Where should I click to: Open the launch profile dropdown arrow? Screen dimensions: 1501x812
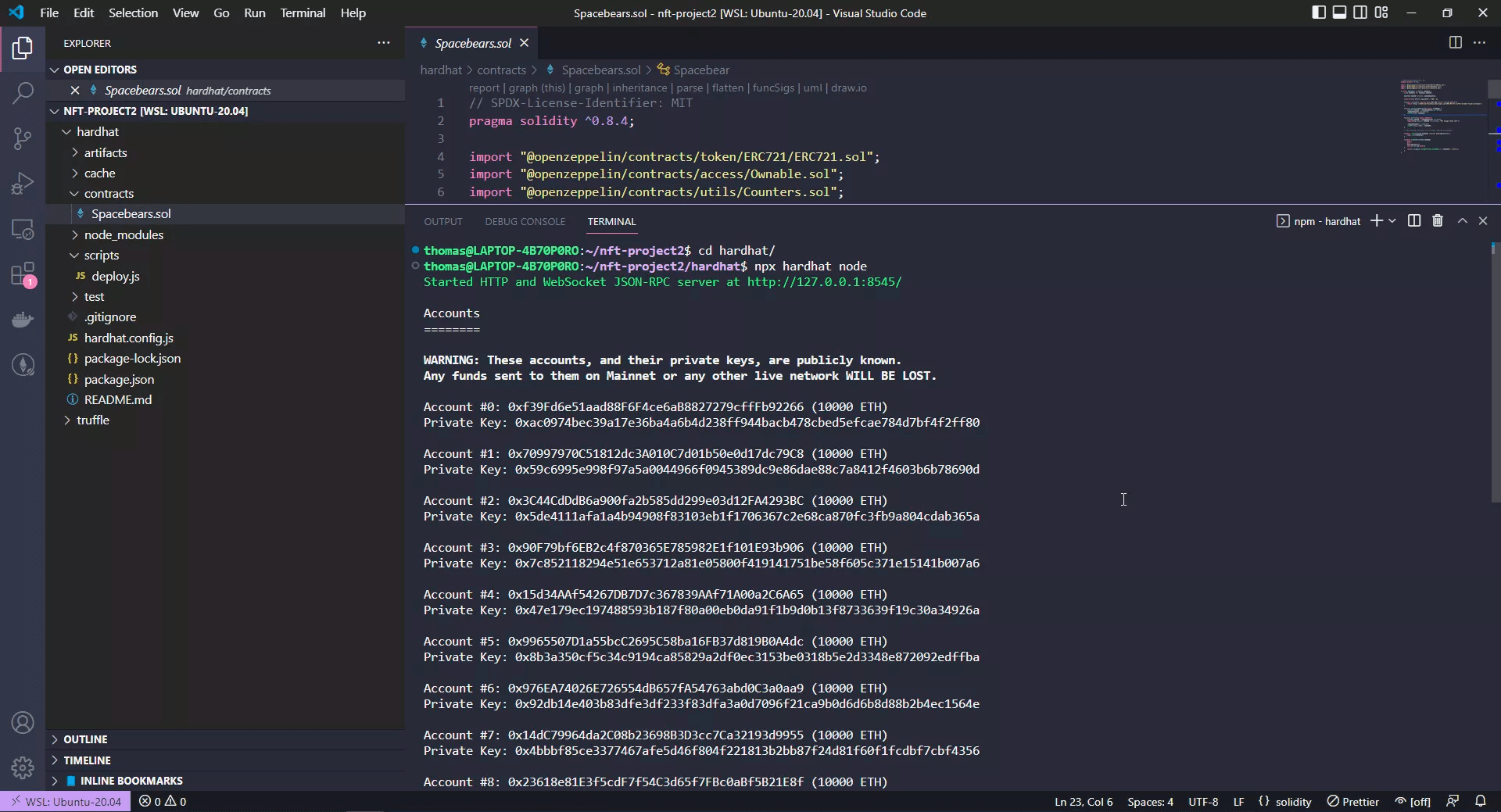coord(1392,221)
